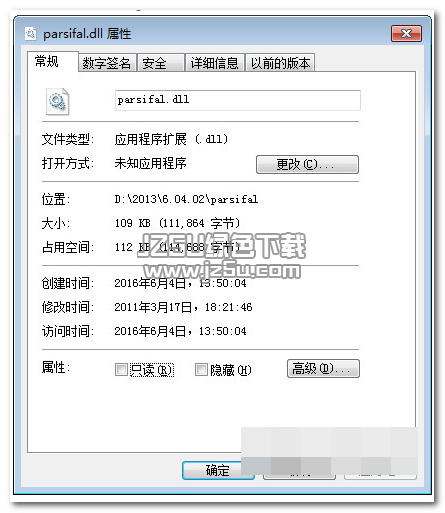
Task: Enable the 只读(R) checkbox
Action: (x=121, y=369)
